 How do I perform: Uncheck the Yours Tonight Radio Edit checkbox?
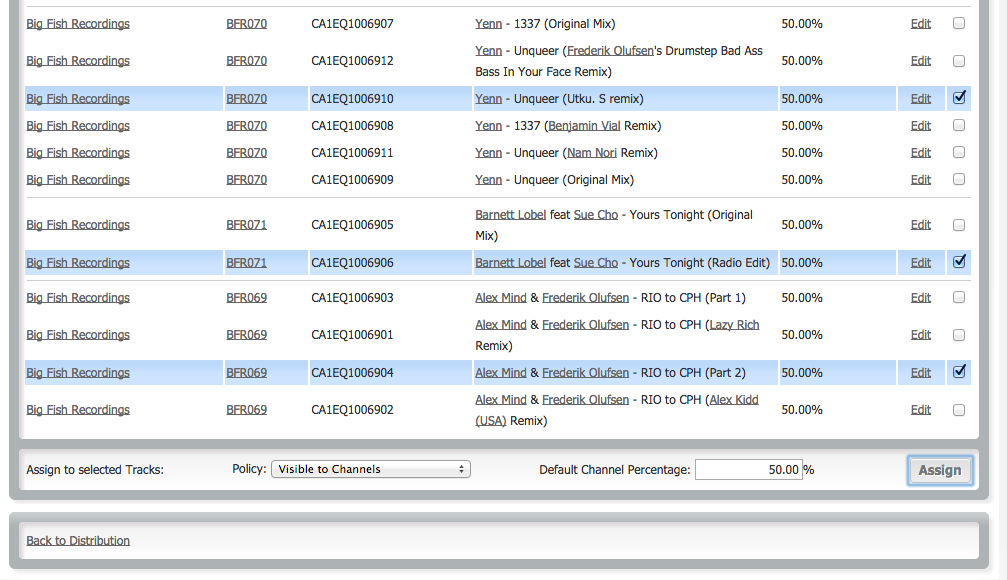tap(959, 262)
